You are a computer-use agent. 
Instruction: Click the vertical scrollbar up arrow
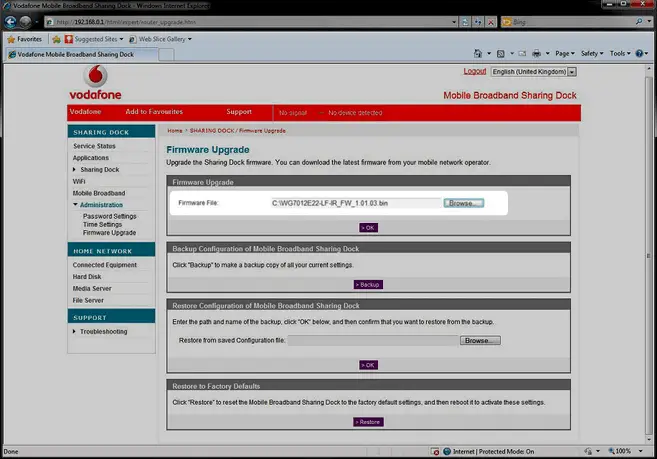[x=649, y=68]
